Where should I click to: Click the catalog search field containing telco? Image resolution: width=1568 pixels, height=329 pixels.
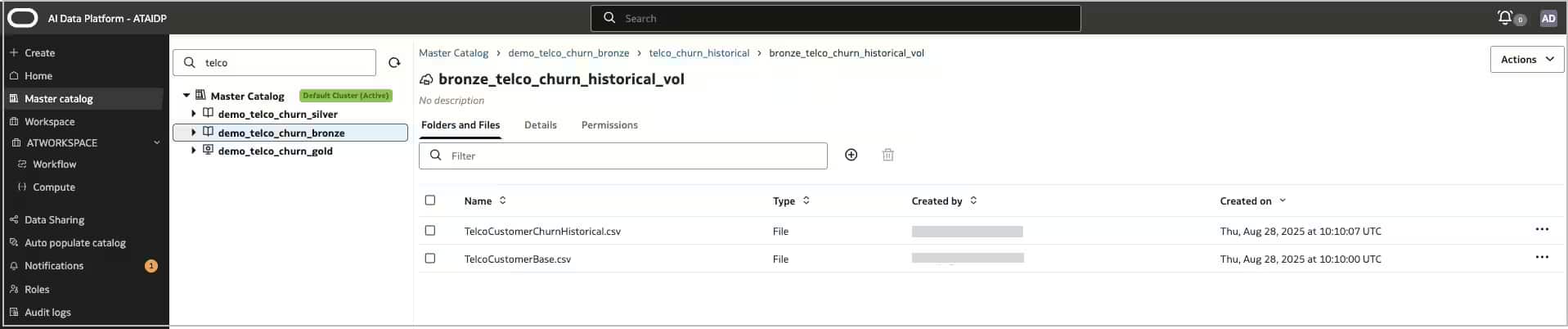(x=275, y=62)
